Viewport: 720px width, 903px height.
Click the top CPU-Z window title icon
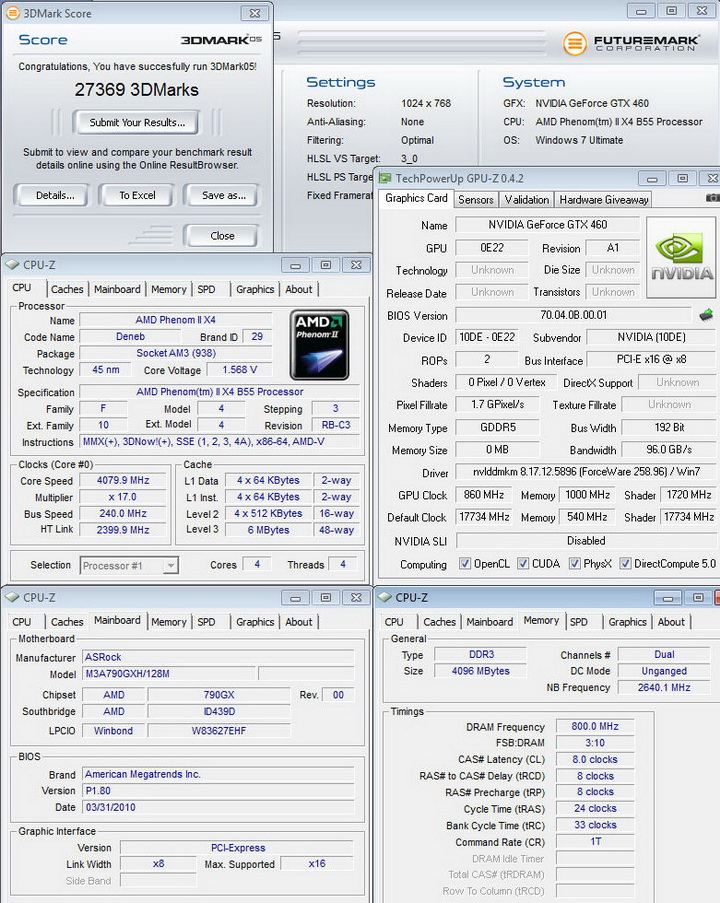pyautogui.click(x=12, y=265)
